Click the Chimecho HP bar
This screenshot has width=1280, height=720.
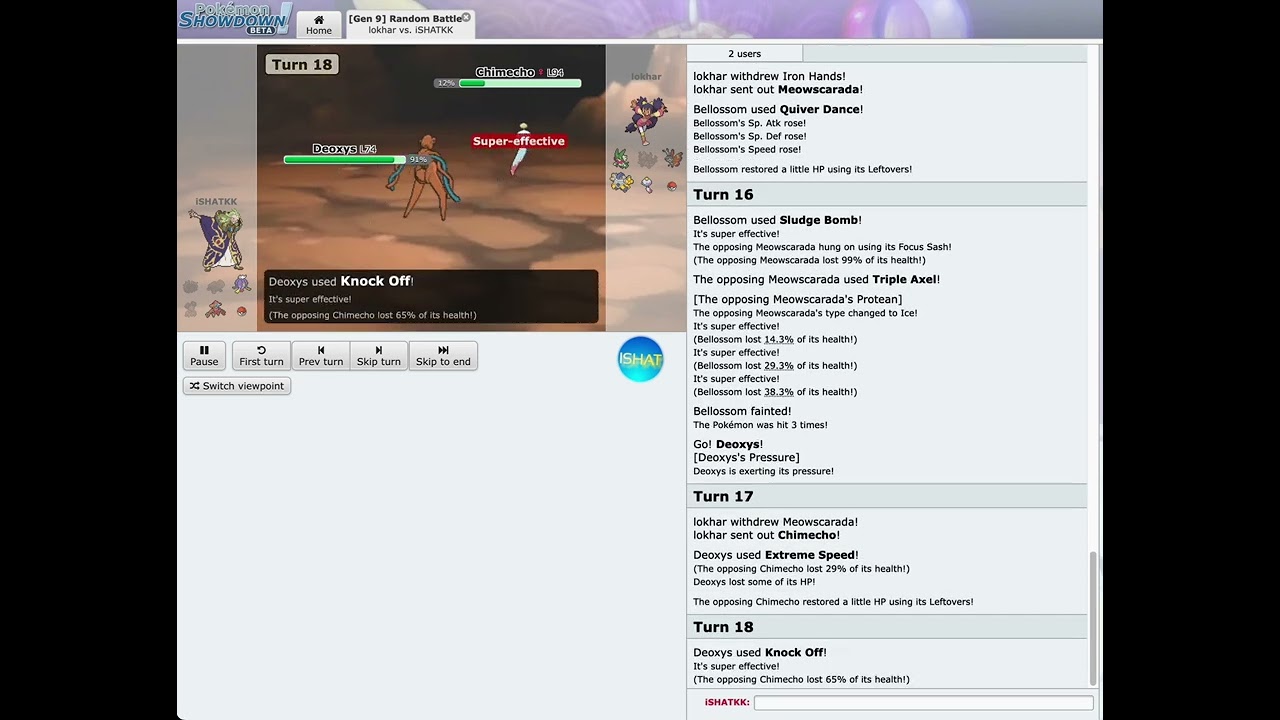[x=520, y=83]
